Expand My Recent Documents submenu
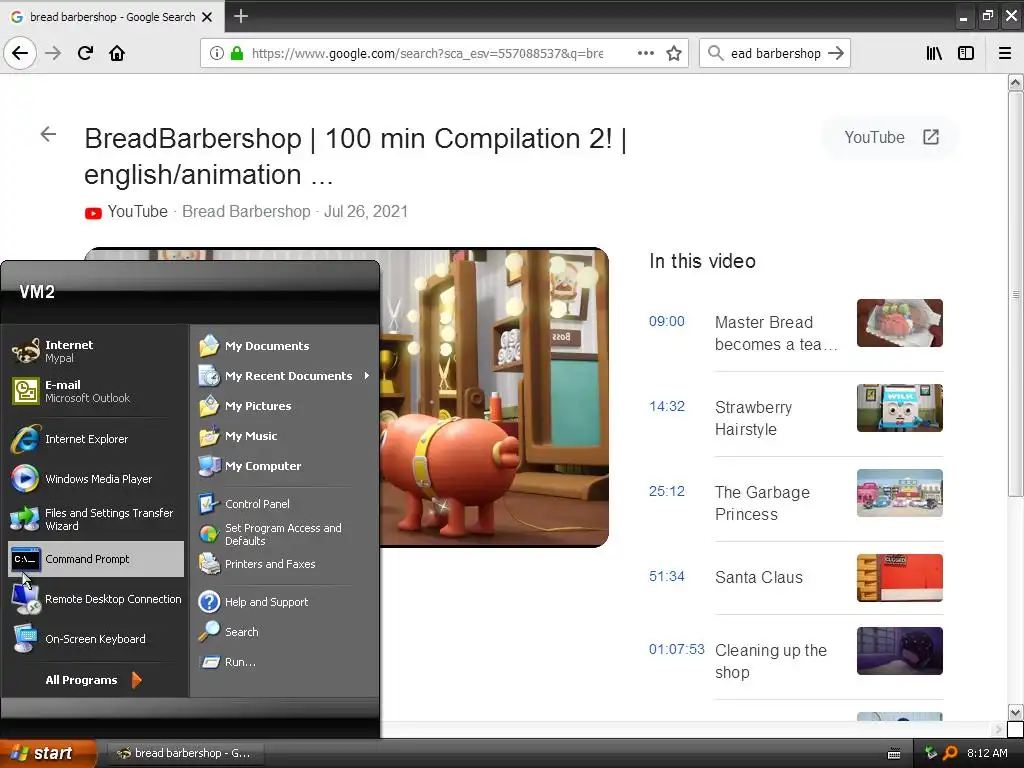This screenshot has height=768, width=1024. [x=285, y=376]
